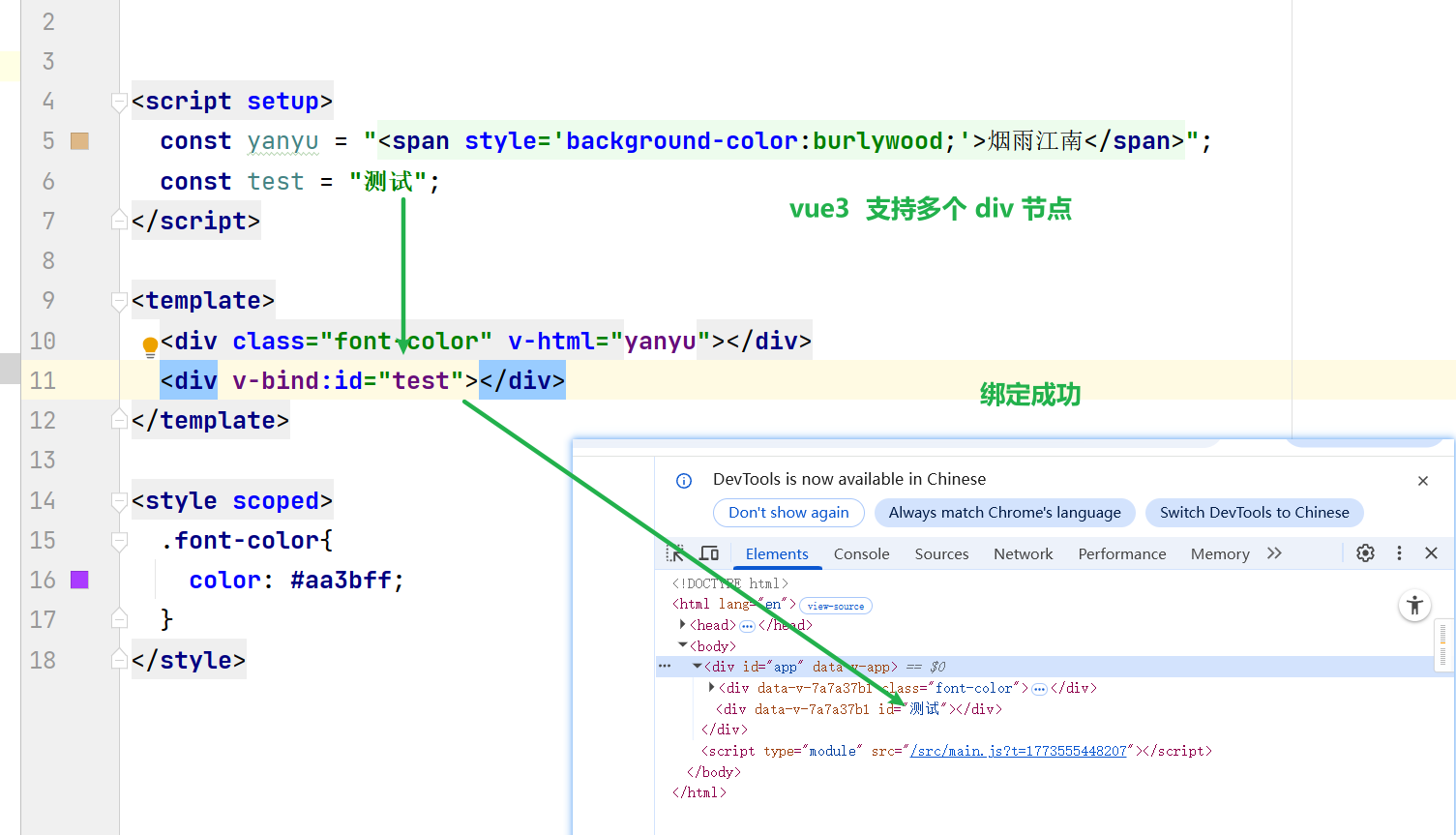Click the fold end marker on line 18
The width and height of the screenshot is (1456, 835).
tap(119, 659)
